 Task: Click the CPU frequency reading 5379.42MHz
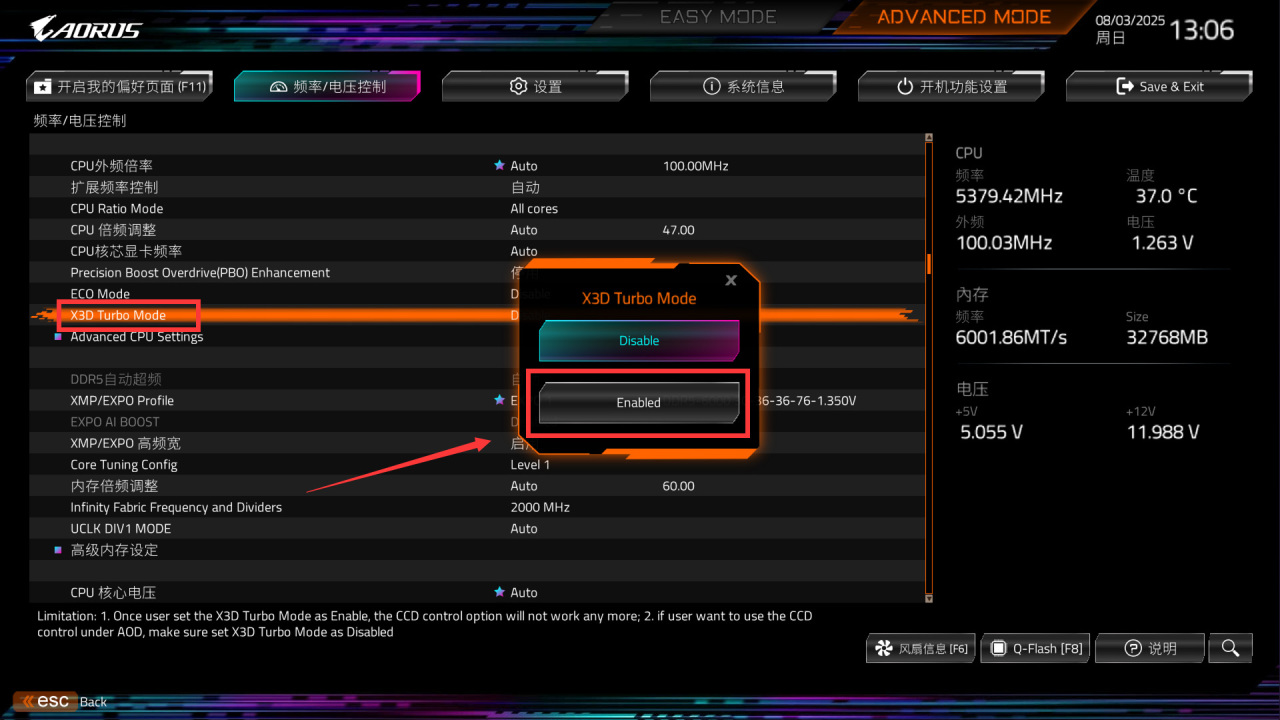[x=1009, y=196]
